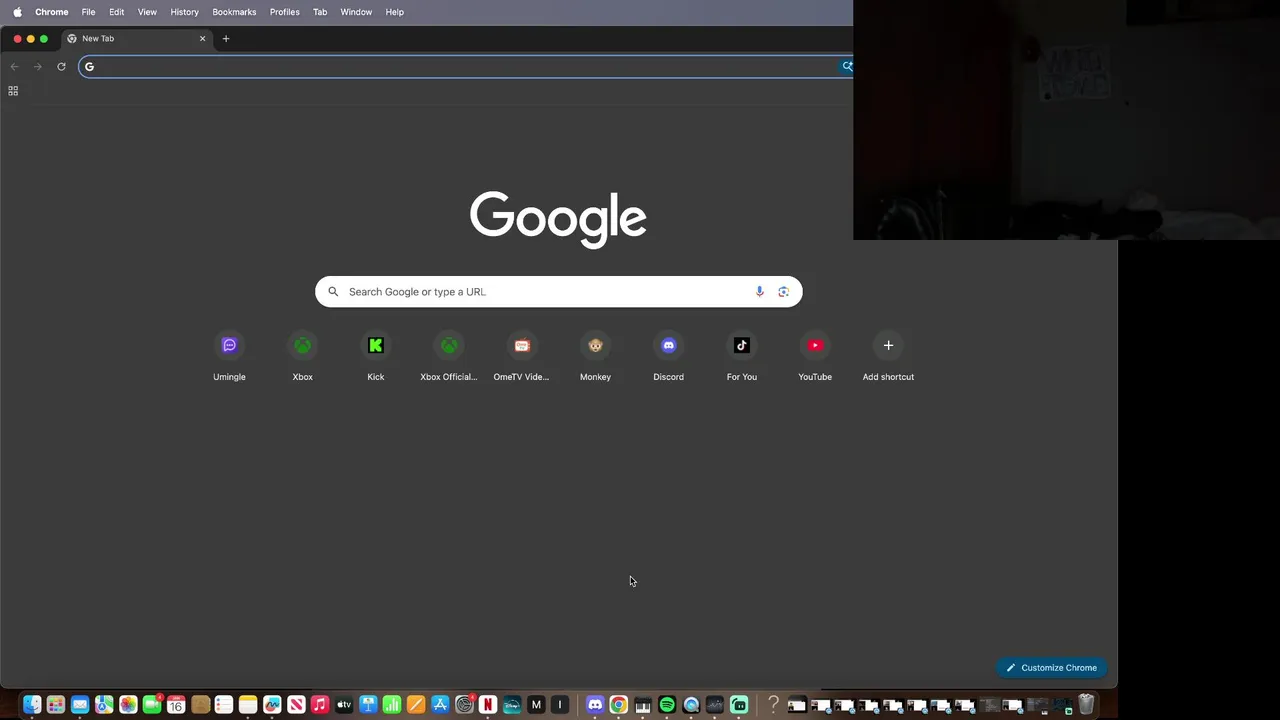This screenshot has height=720, width=1280.
Task: Open Finder from the dock
Action: point(32,705)
